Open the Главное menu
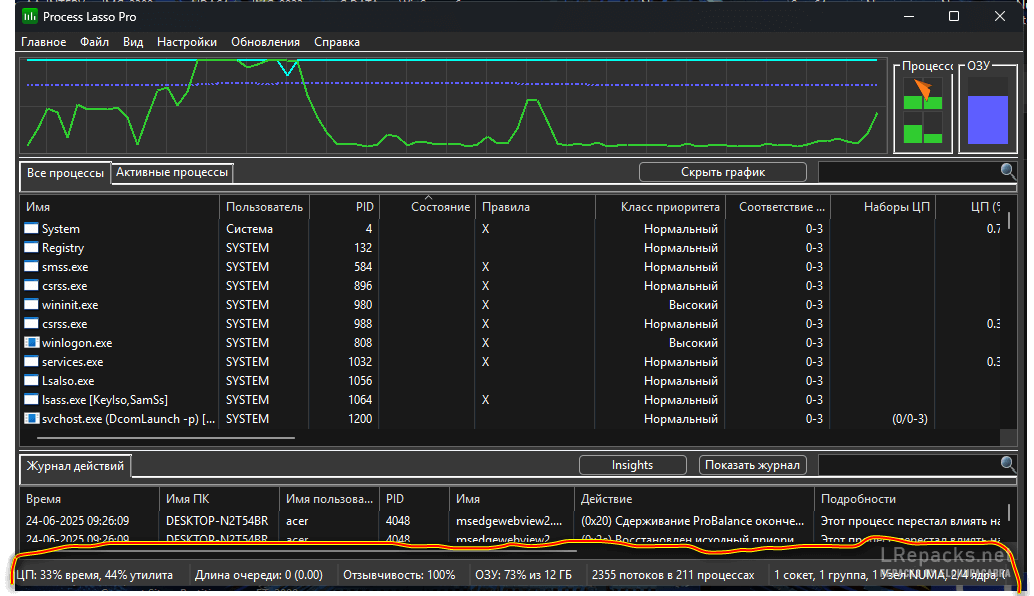The height and width of the screenshot is (596, 1034). click(x=44, y=42)
